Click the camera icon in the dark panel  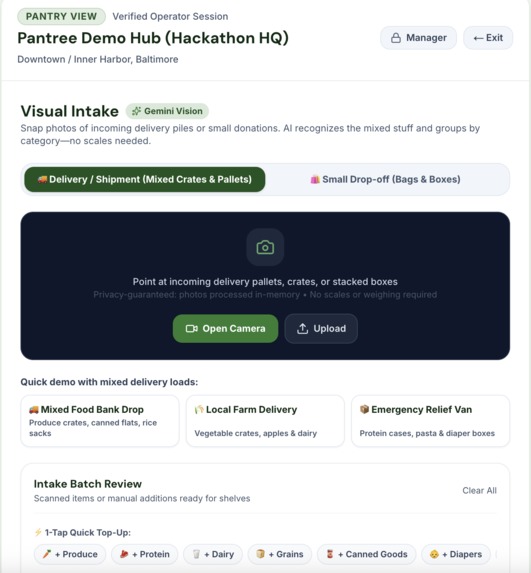tap(265, 247)
